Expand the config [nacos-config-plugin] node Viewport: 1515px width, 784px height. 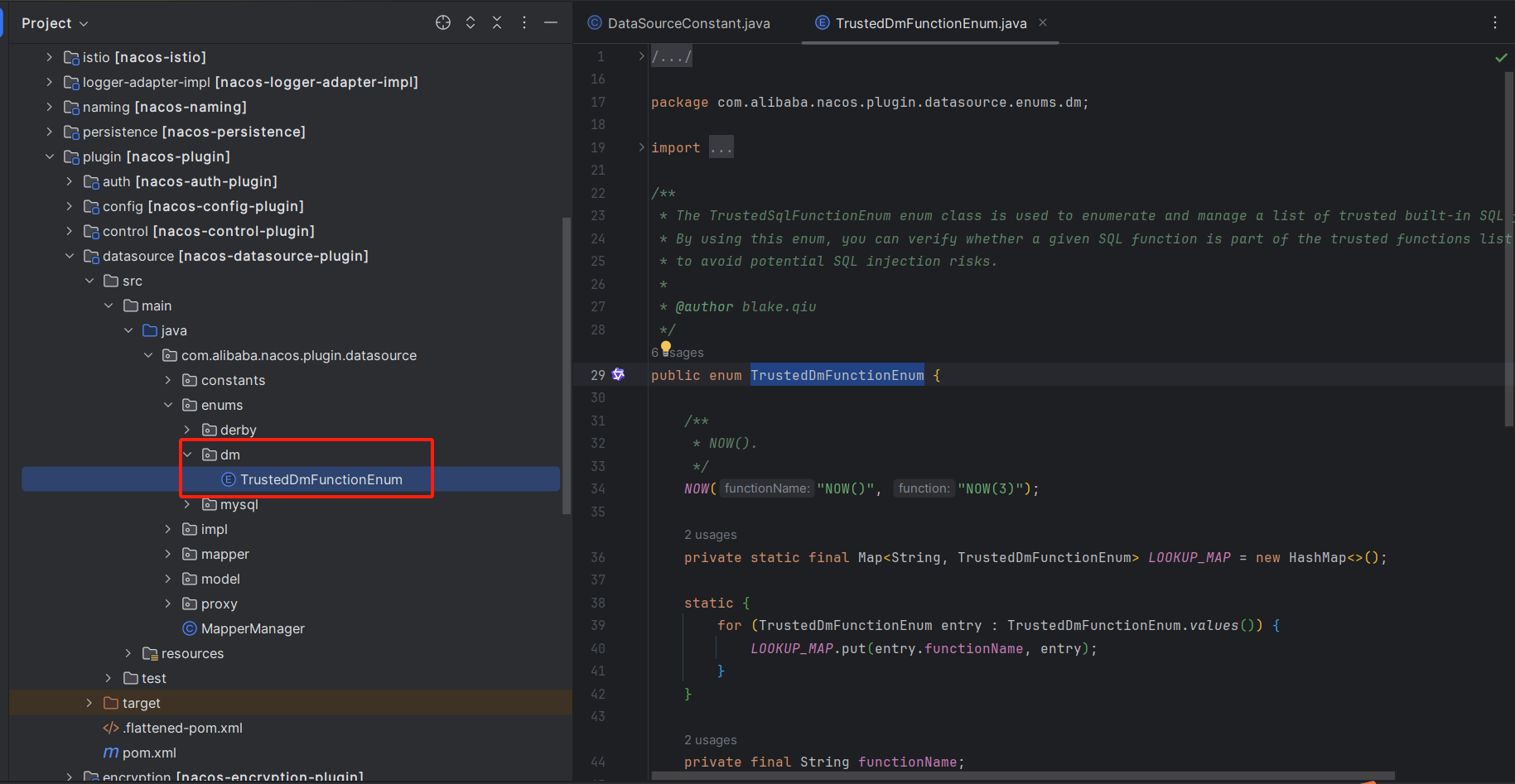click(70, 206)
